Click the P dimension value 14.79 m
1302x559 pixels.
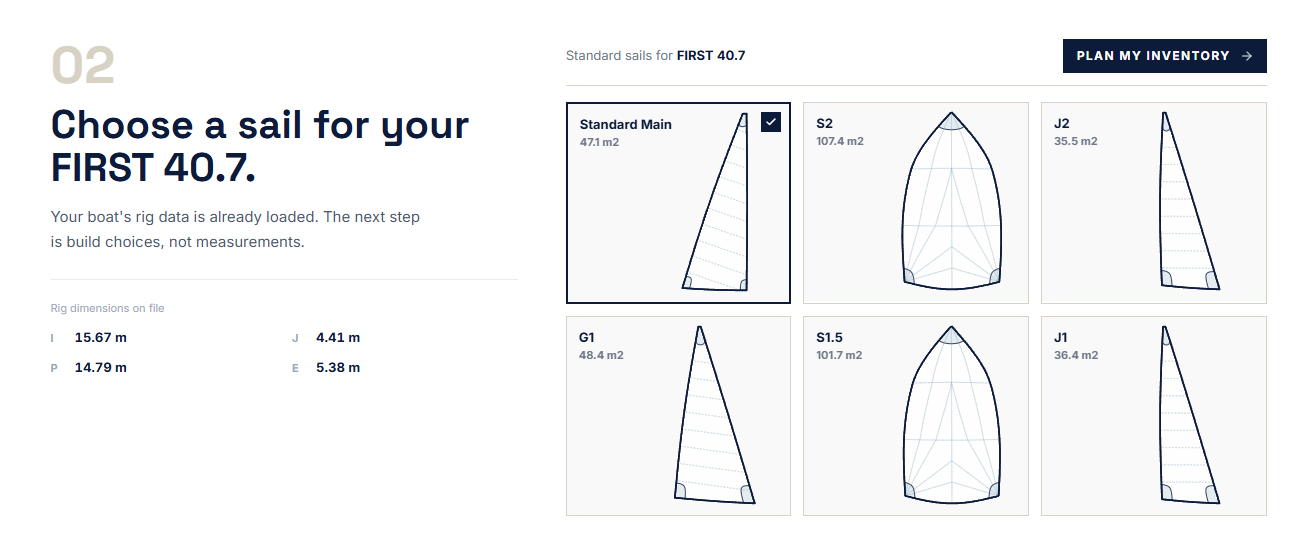[x=101, y=367]
